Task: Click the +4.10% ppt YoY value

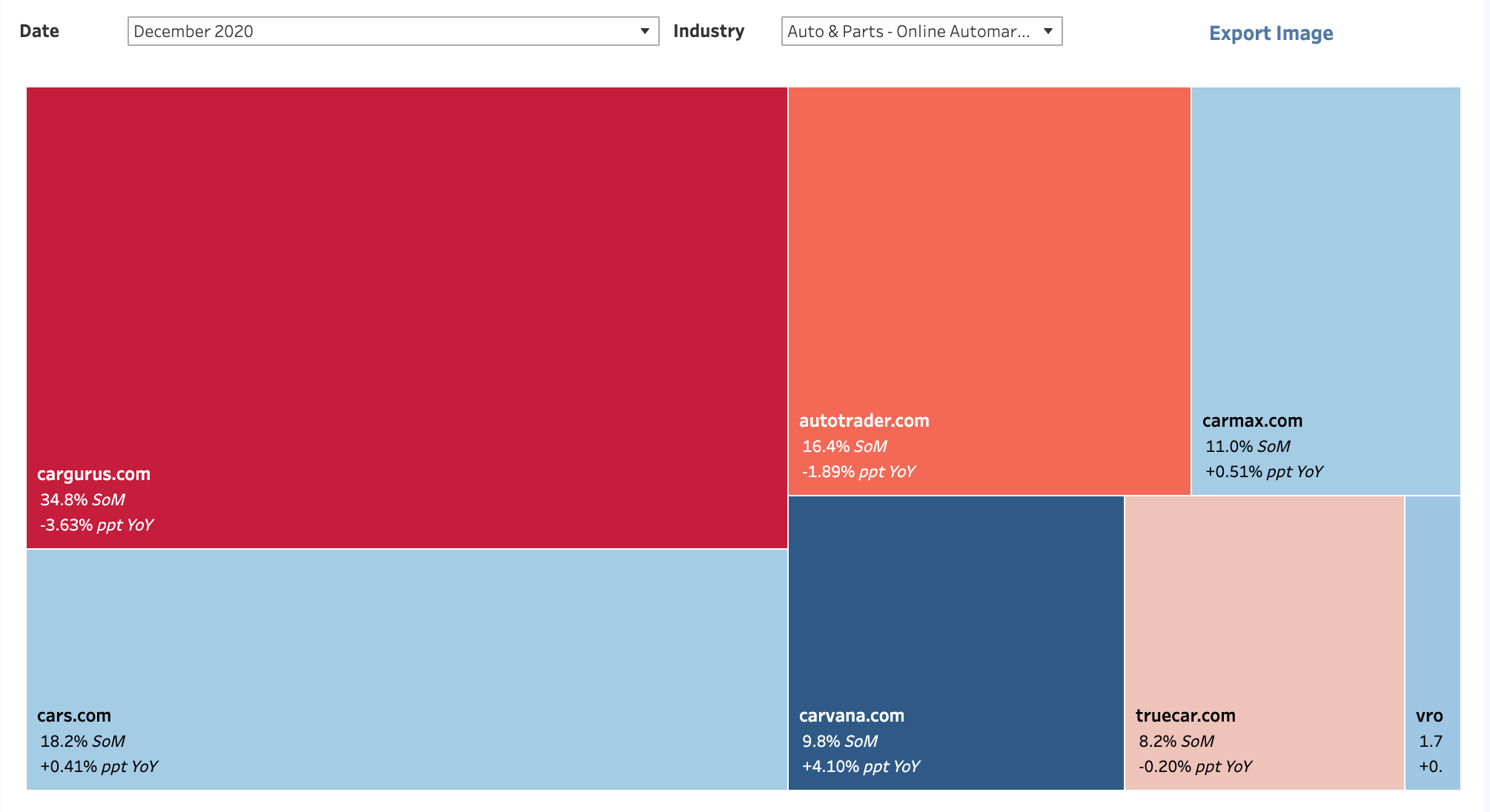Action: pos(861,767)
